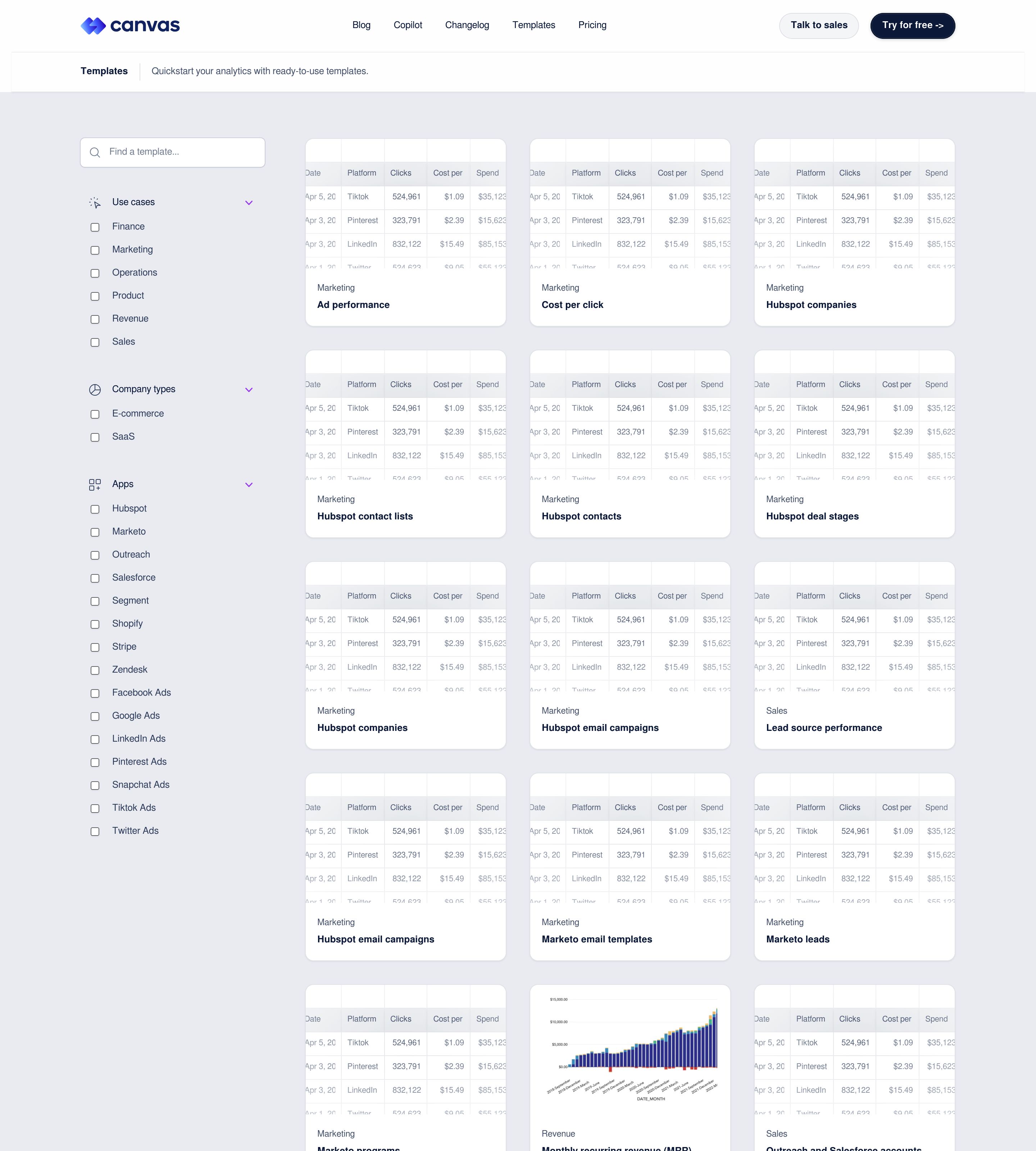Click the Talk to sales button

click(819, 26)
